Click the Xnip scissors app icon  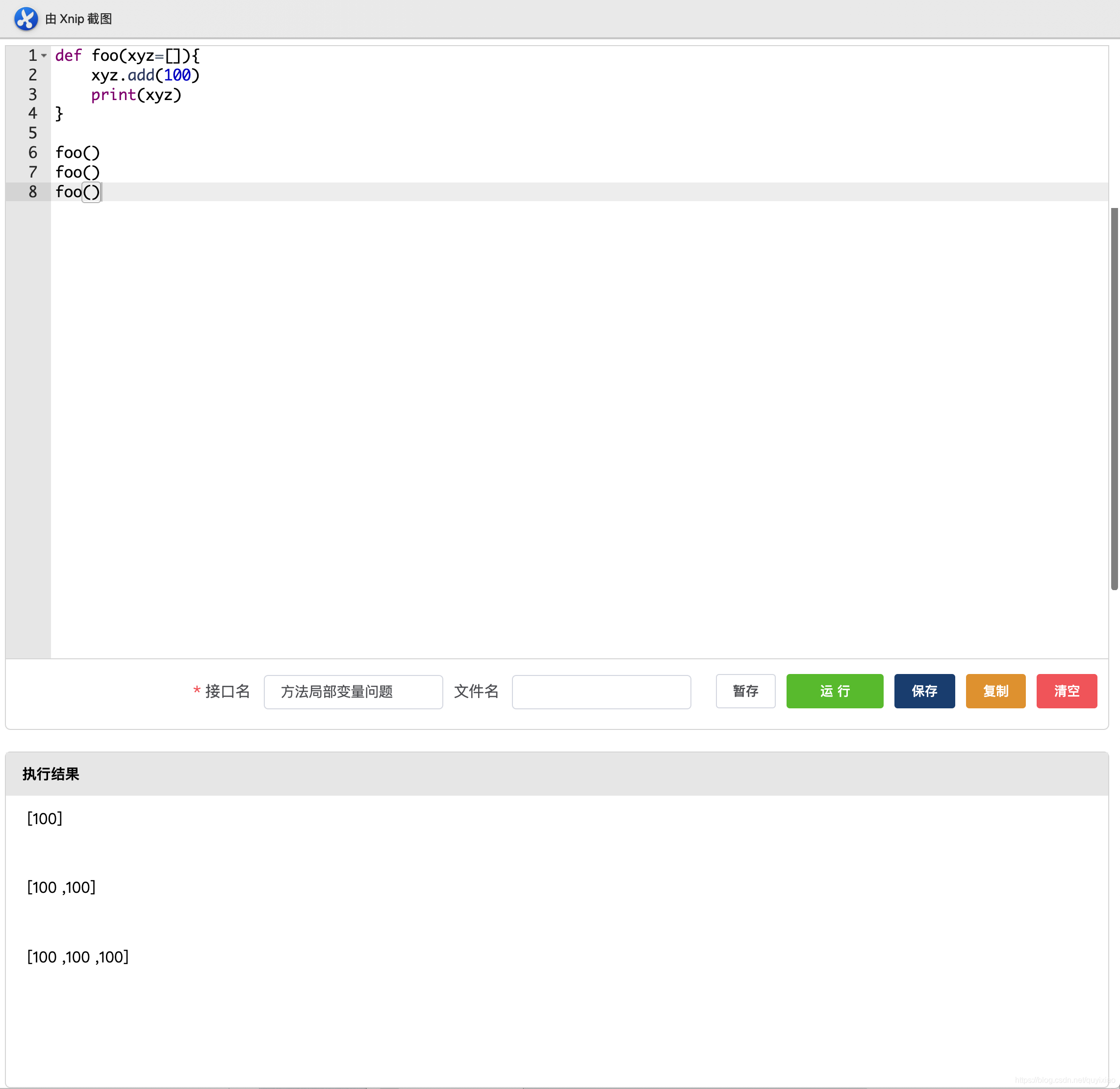click(25, 19)
